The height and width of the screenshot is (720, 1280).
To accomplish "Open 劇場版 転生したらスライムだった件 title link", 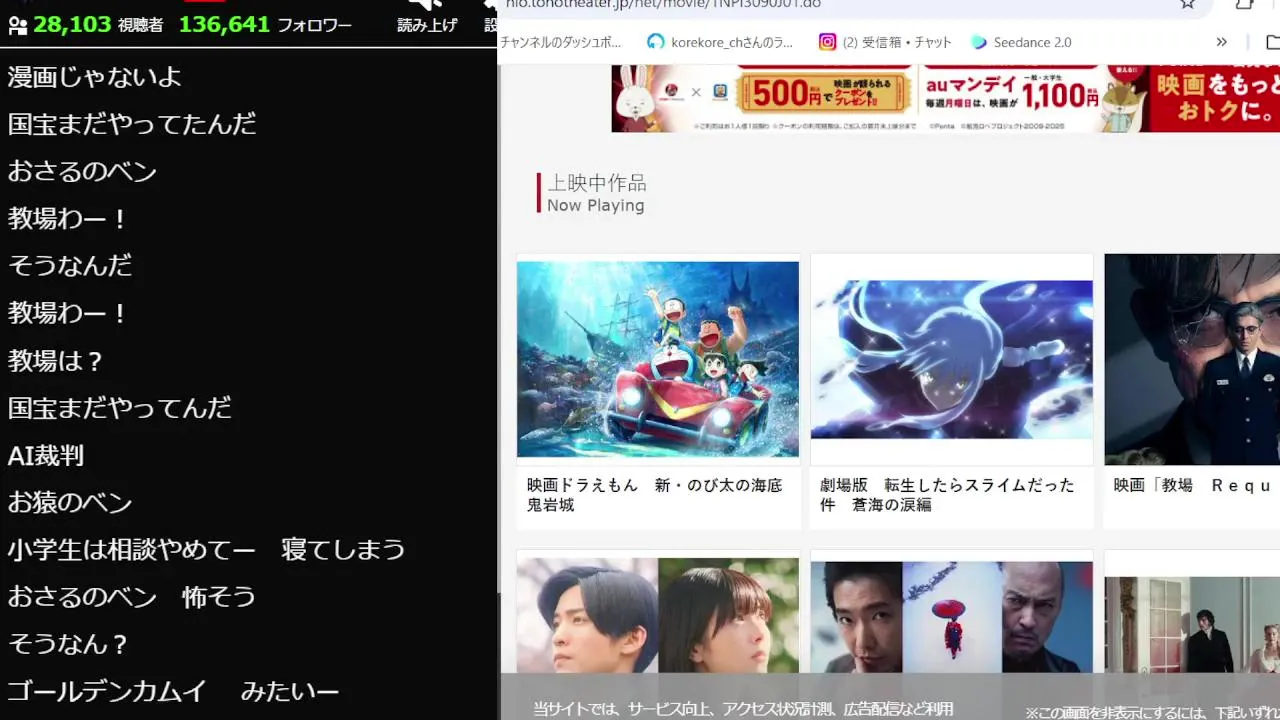I will click(947, 495).
